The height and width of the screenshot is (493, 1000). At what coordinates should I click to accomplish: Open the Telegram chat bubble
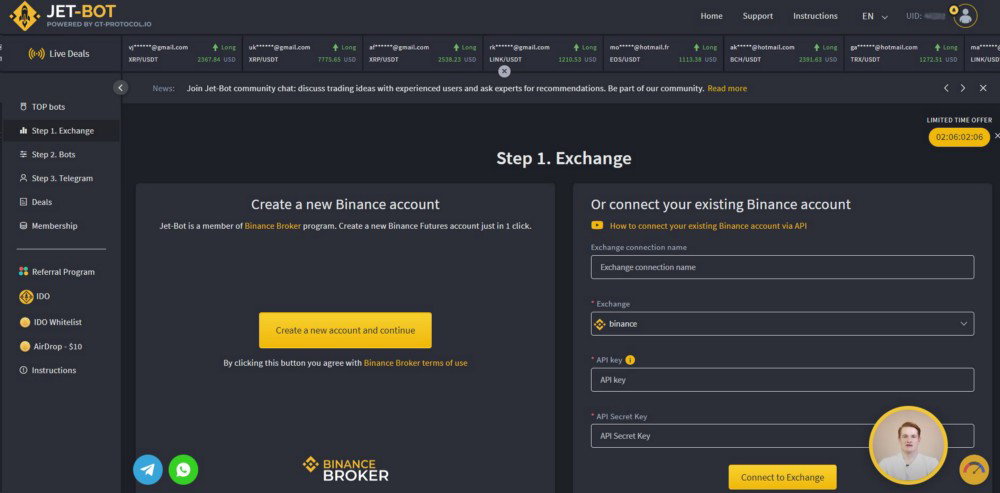[x=148, y=469]
